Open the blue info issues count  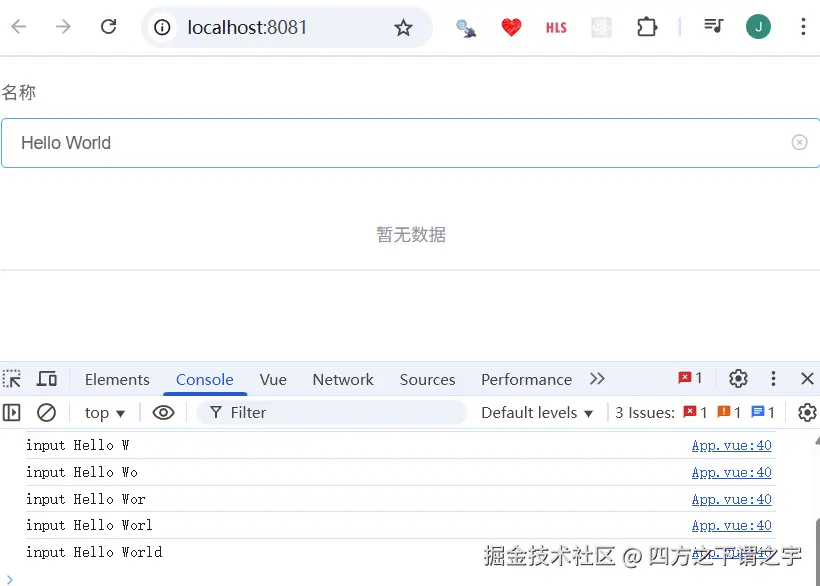(x=763, y=412)
